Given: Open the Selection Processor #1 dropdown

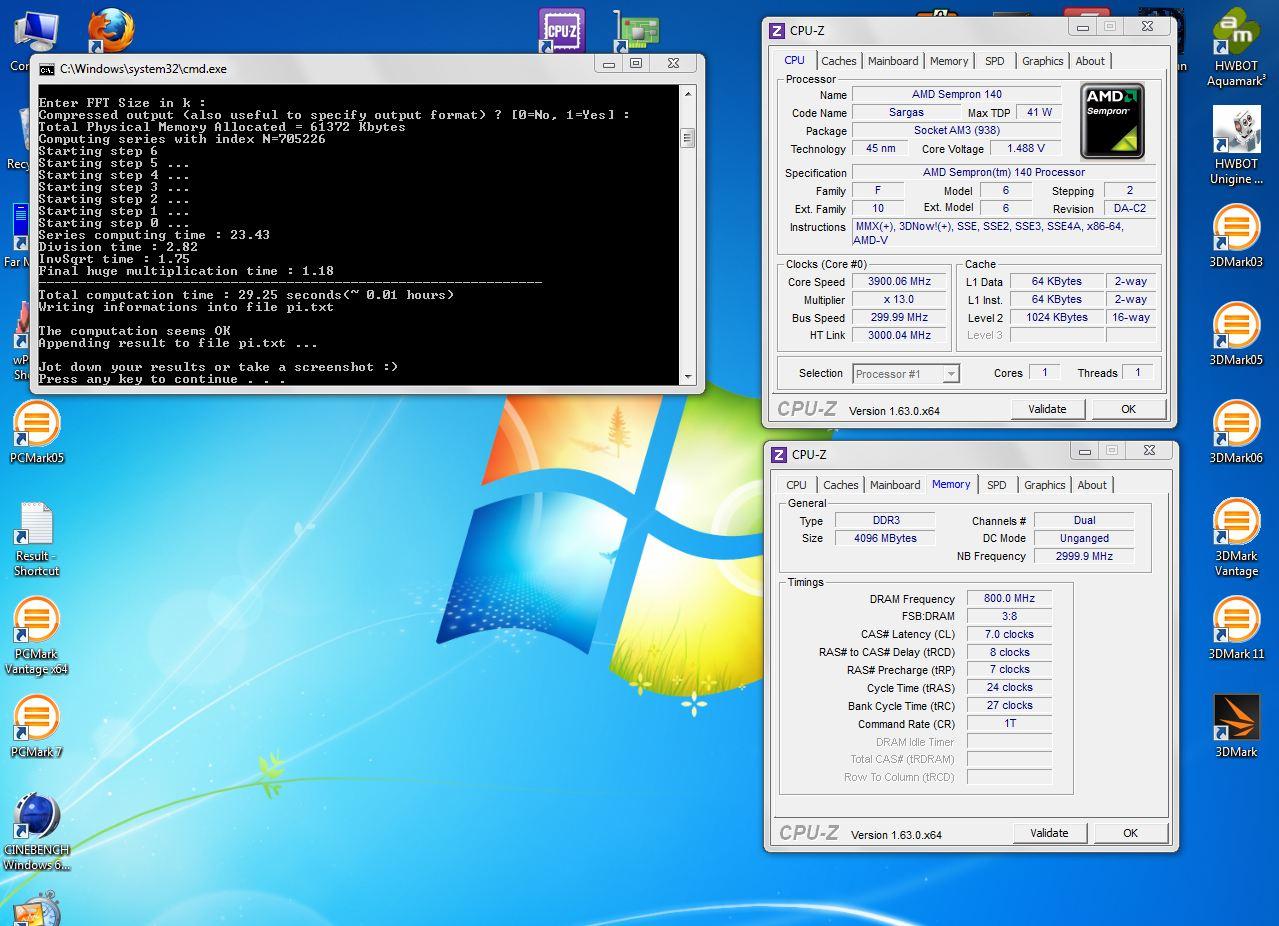Looking at the screenshot, I should click(906, 374).
